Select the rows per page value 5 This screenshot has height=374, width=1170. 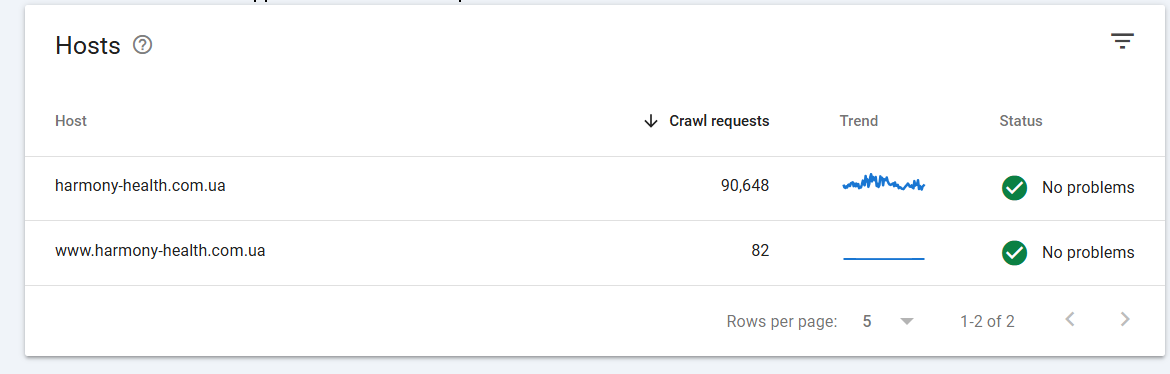tap(867, 322)
